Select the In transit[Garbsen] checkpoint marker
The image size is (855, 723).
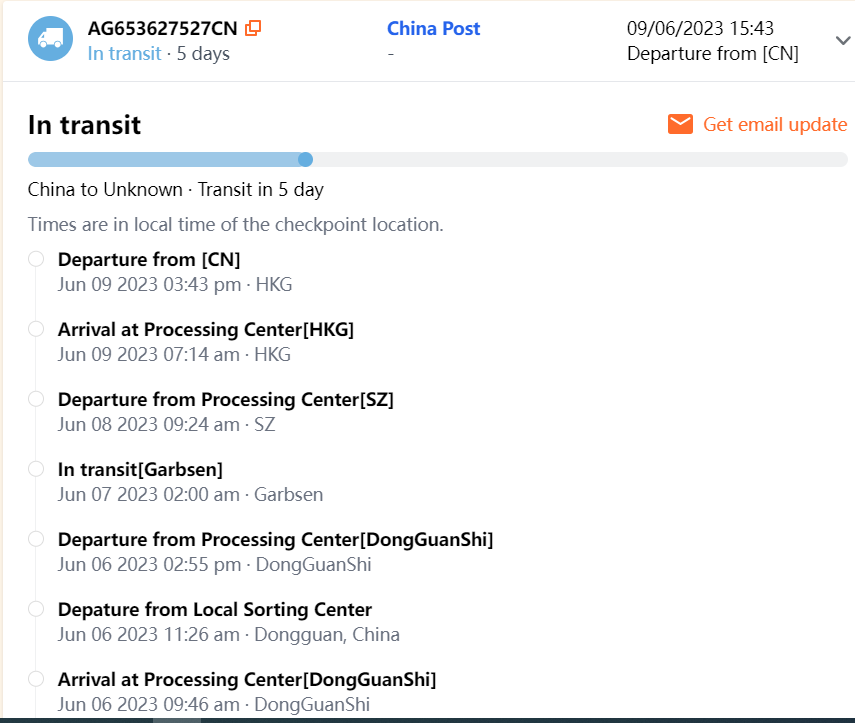[x=36, y=469]
